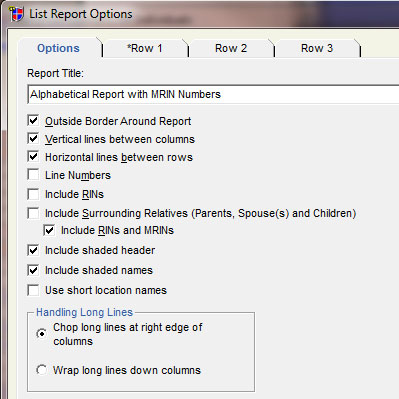This screenshot has height=399, width=399.
Task: Enable Use short location names
Action: 33,290
